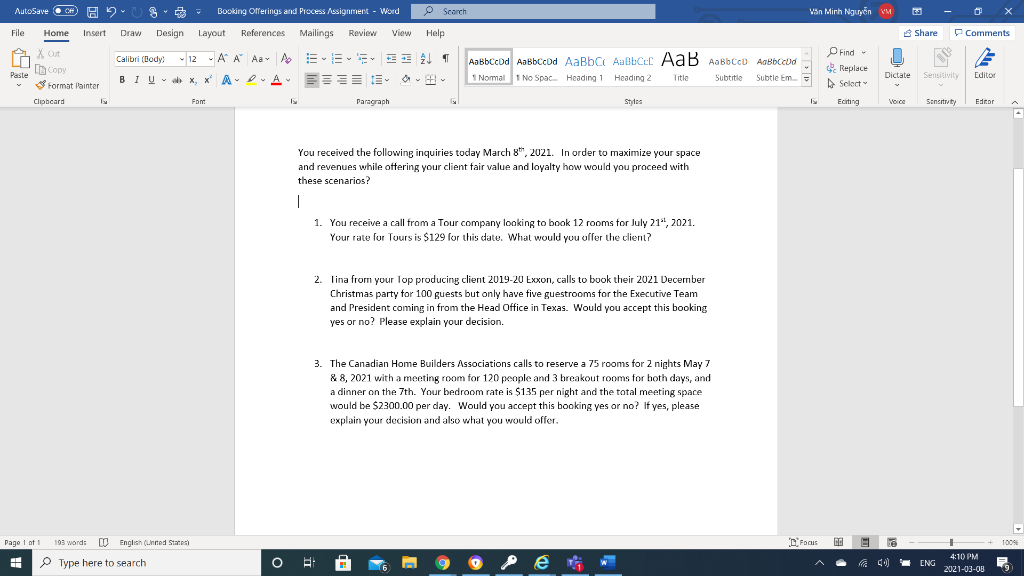This screenshot has height=576, width=1024.
Task: Select Heading 1 from the Styles gallery
Action: pos(585,68)
